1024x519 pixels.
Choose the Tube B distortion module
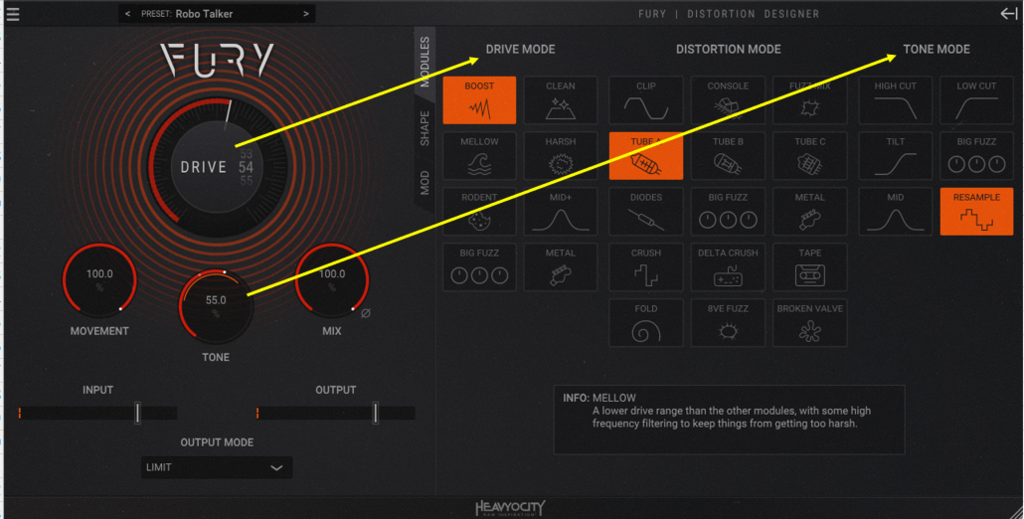click(728, 156)
